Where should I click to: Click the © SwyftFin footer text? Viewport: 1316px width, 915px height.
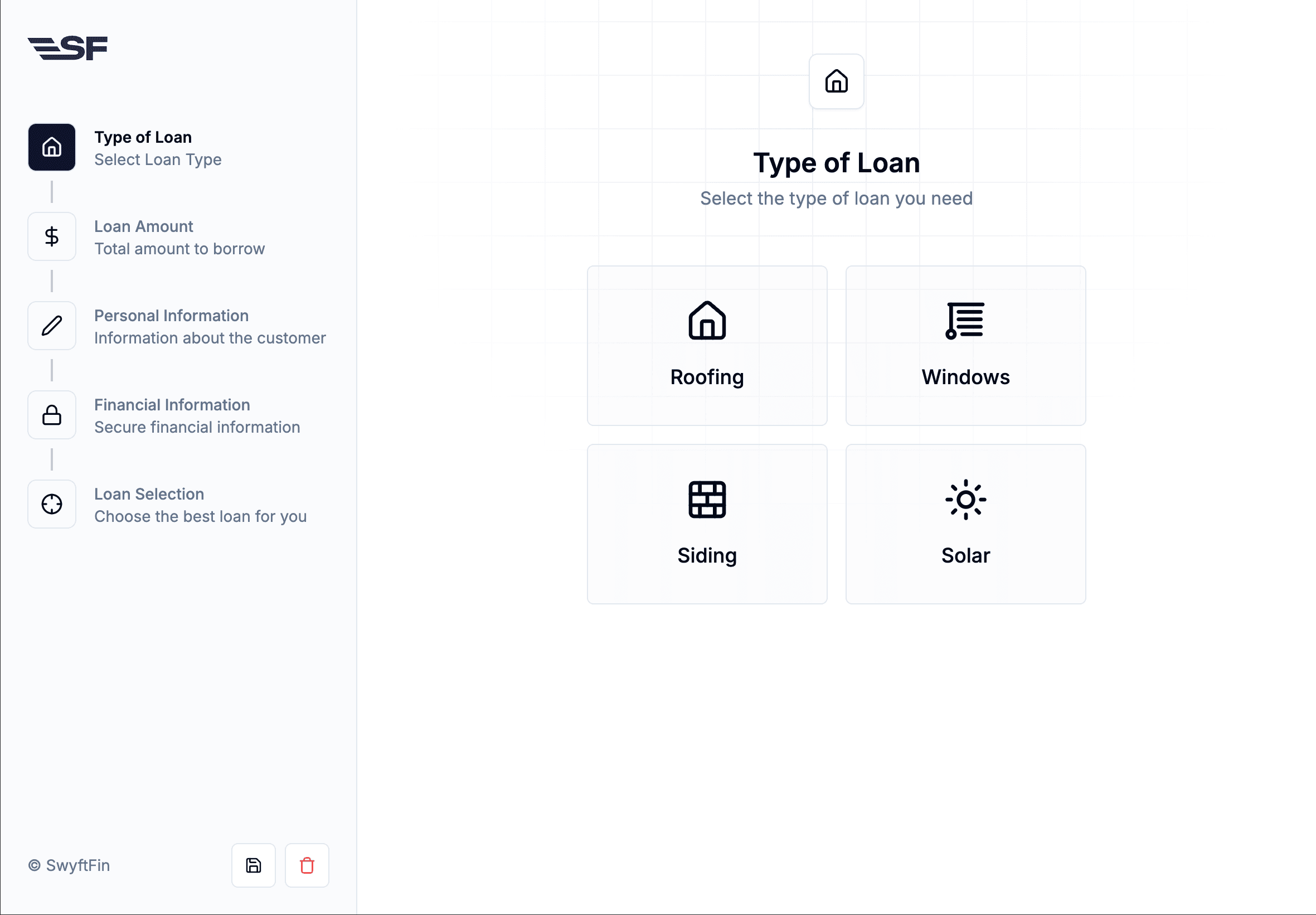coord(69,865)
